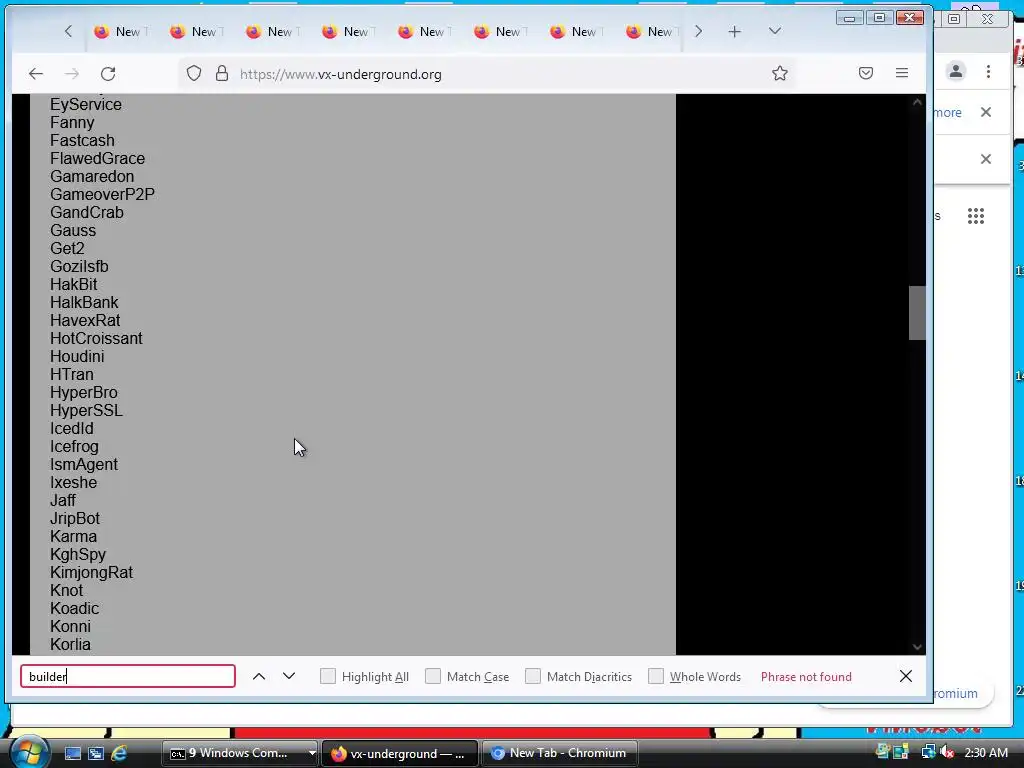Viewport: 1024px width, 768px height.
Task: Click the HyperSSL entry
Action: click(x=86, y=411)
